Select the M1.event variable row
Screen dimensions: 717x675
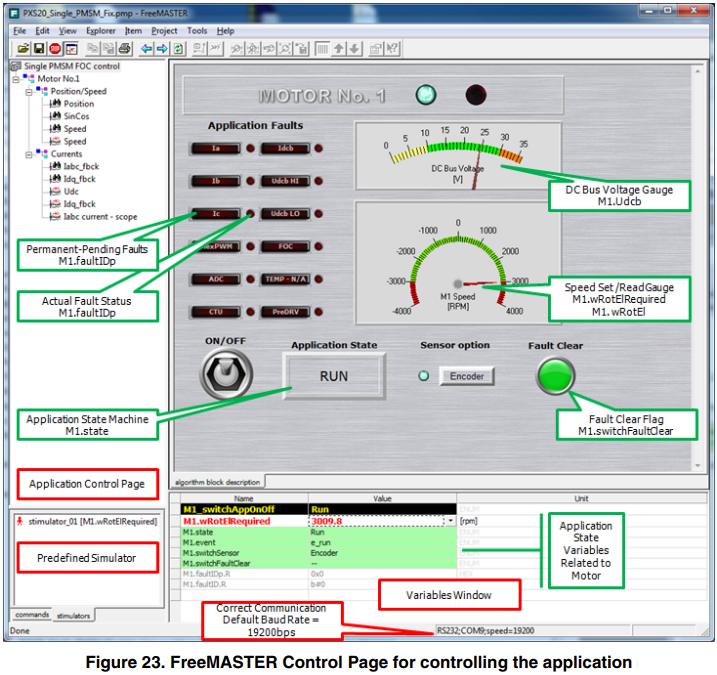pos(319,542)
